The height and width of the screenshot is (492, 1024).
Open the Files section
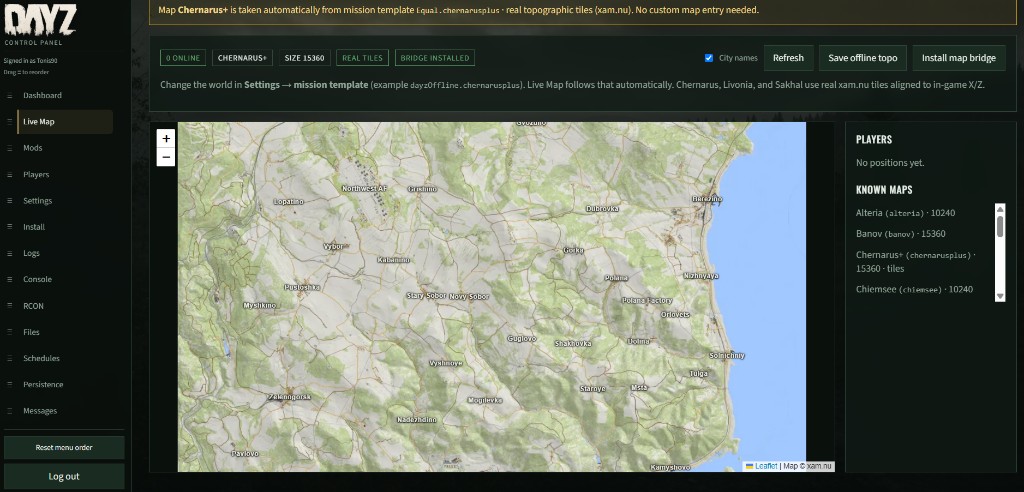tap(31, 332)
